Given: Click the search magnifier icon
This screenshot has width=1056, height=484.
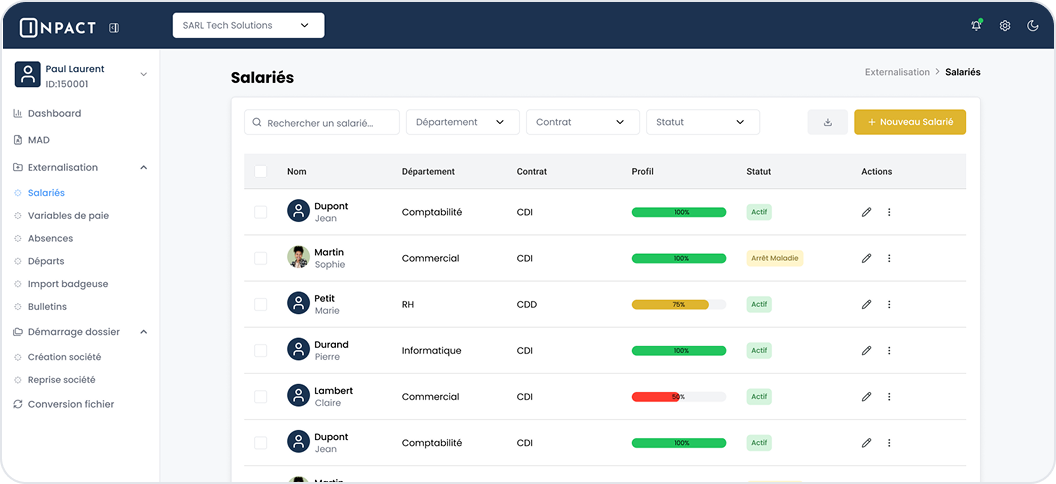Looking at the screenshot, I should [x=257, y=123].
